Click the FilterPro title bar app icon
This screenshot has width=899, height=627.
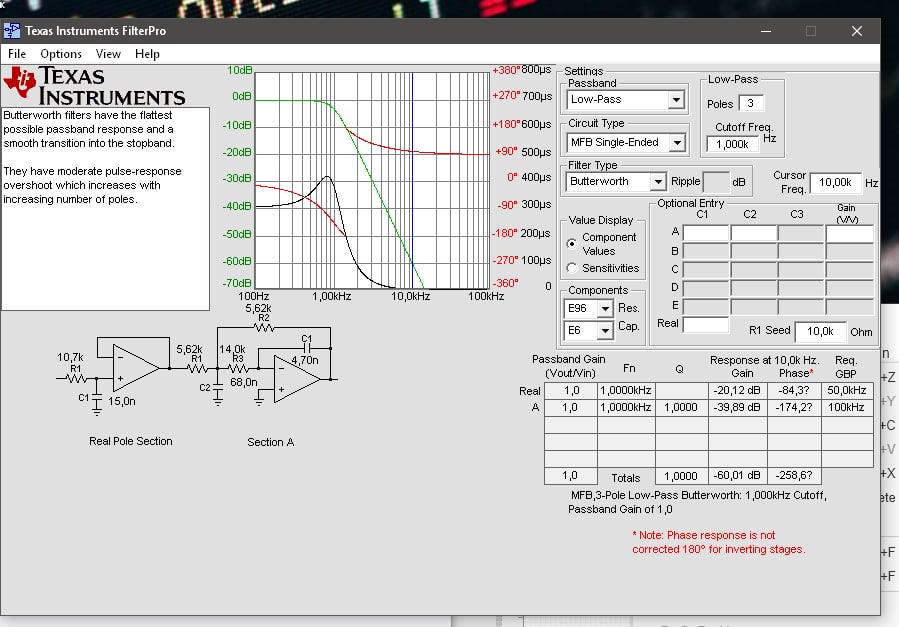pyautogui.click(x=11, y=31)
